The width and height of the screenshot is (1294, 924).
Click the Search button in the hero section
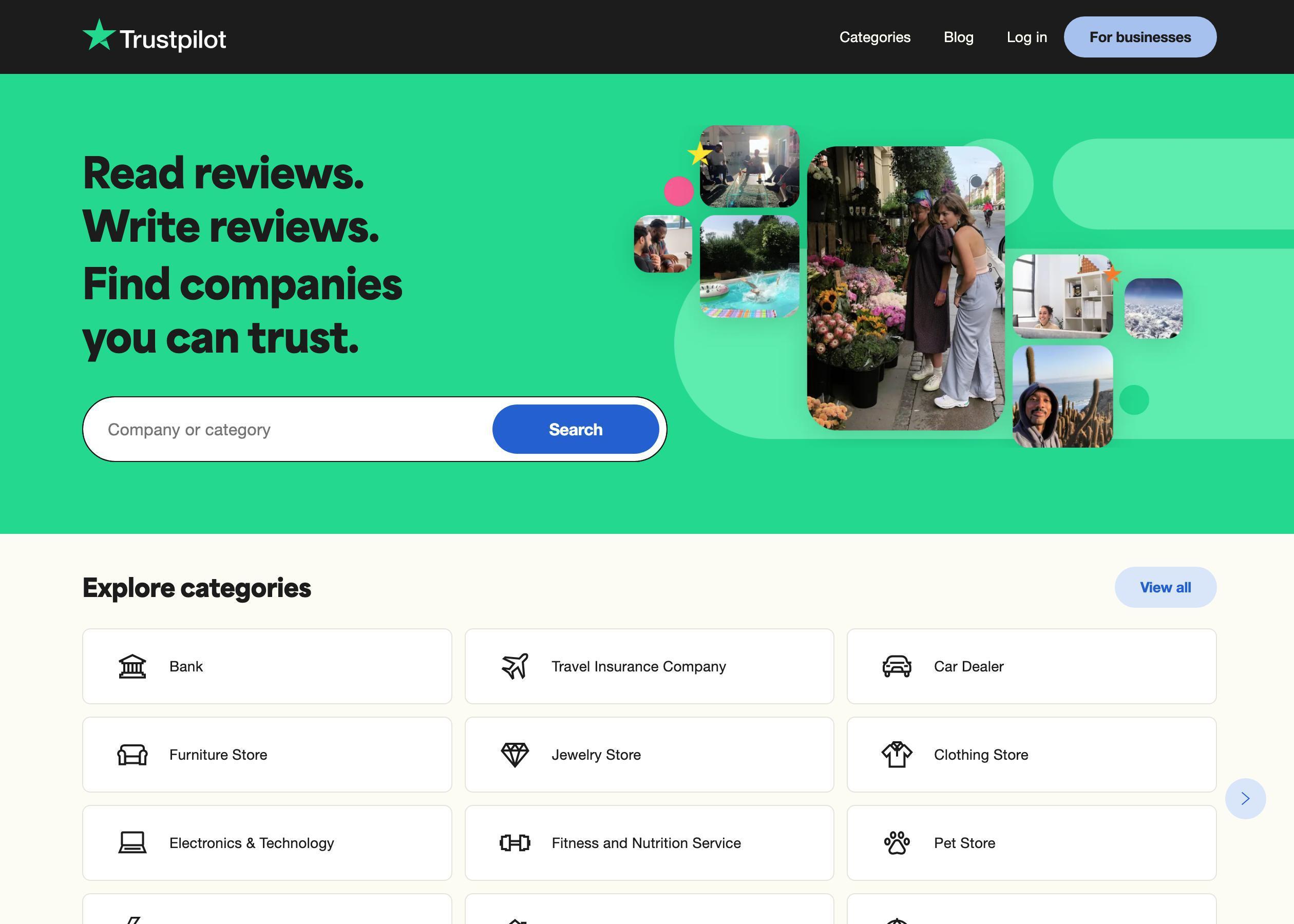pos(576,429)
